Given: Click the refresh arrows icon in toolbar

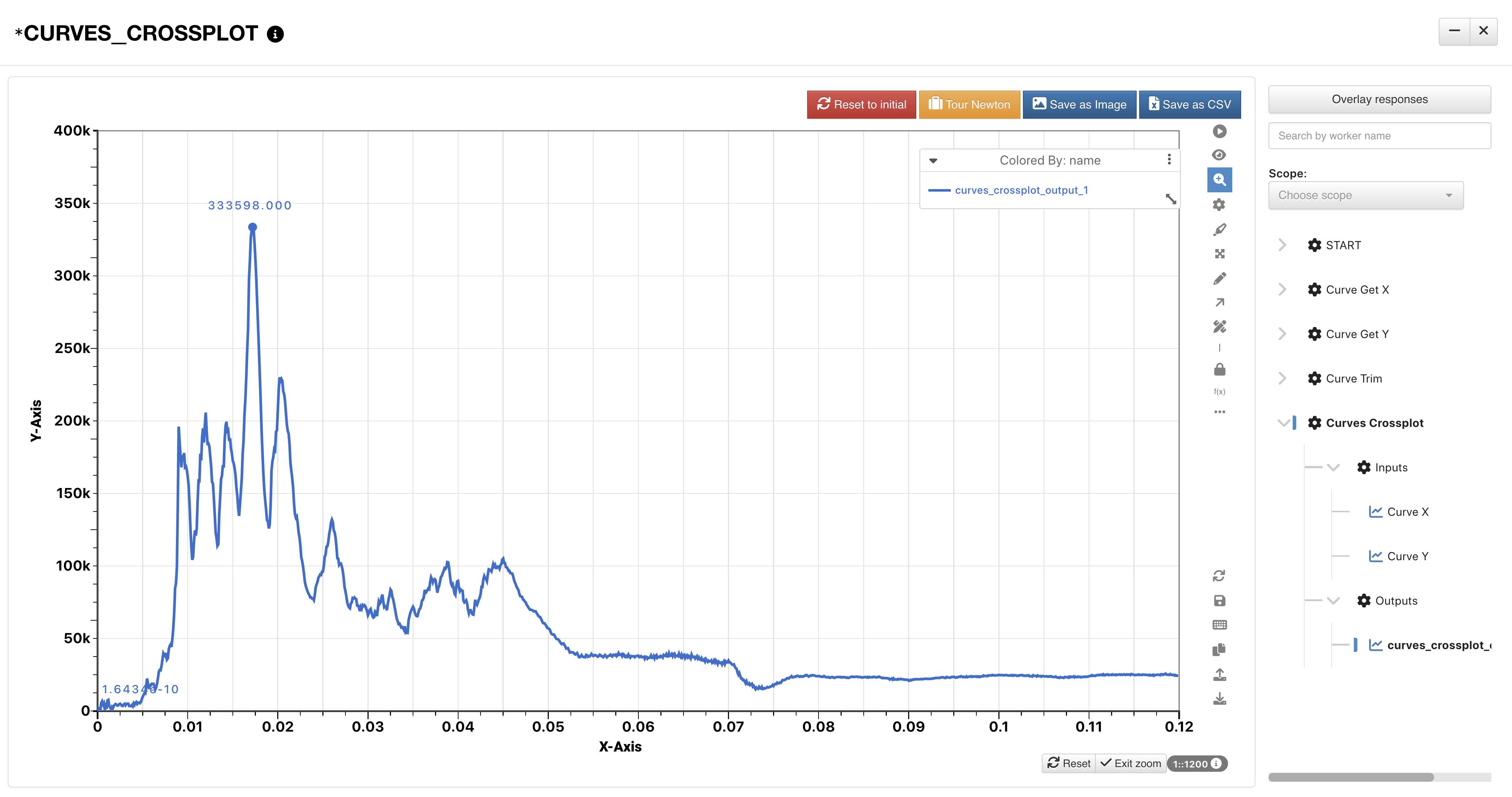Looking at the screenshot, I should tap(1219, 576).
